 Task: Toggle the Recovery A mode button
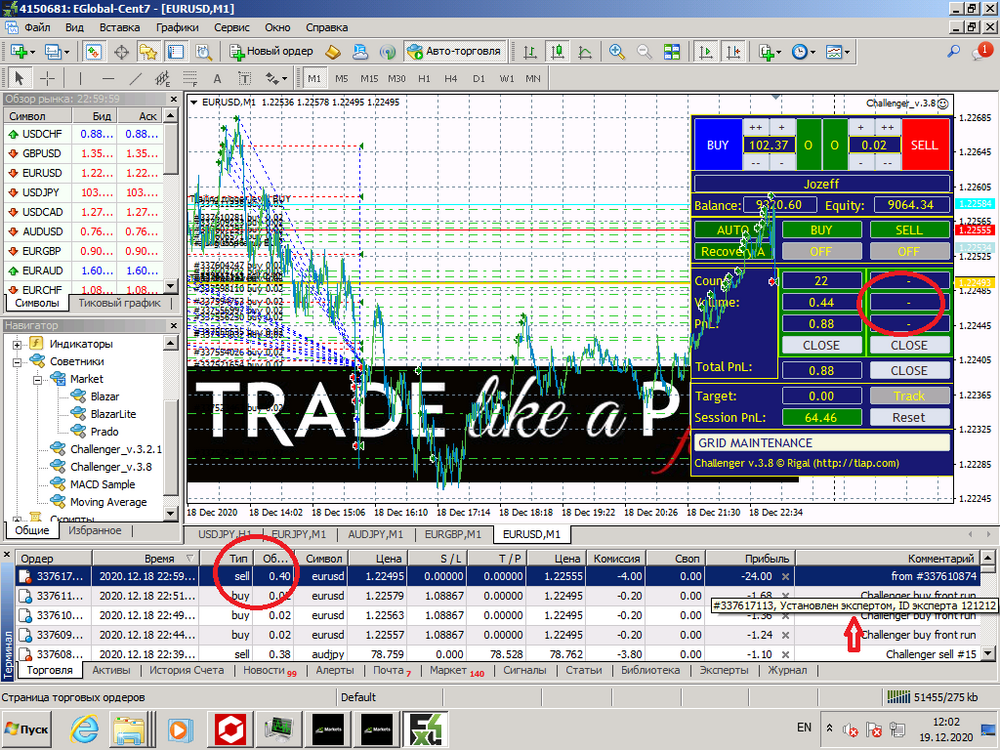pos(733,251)
